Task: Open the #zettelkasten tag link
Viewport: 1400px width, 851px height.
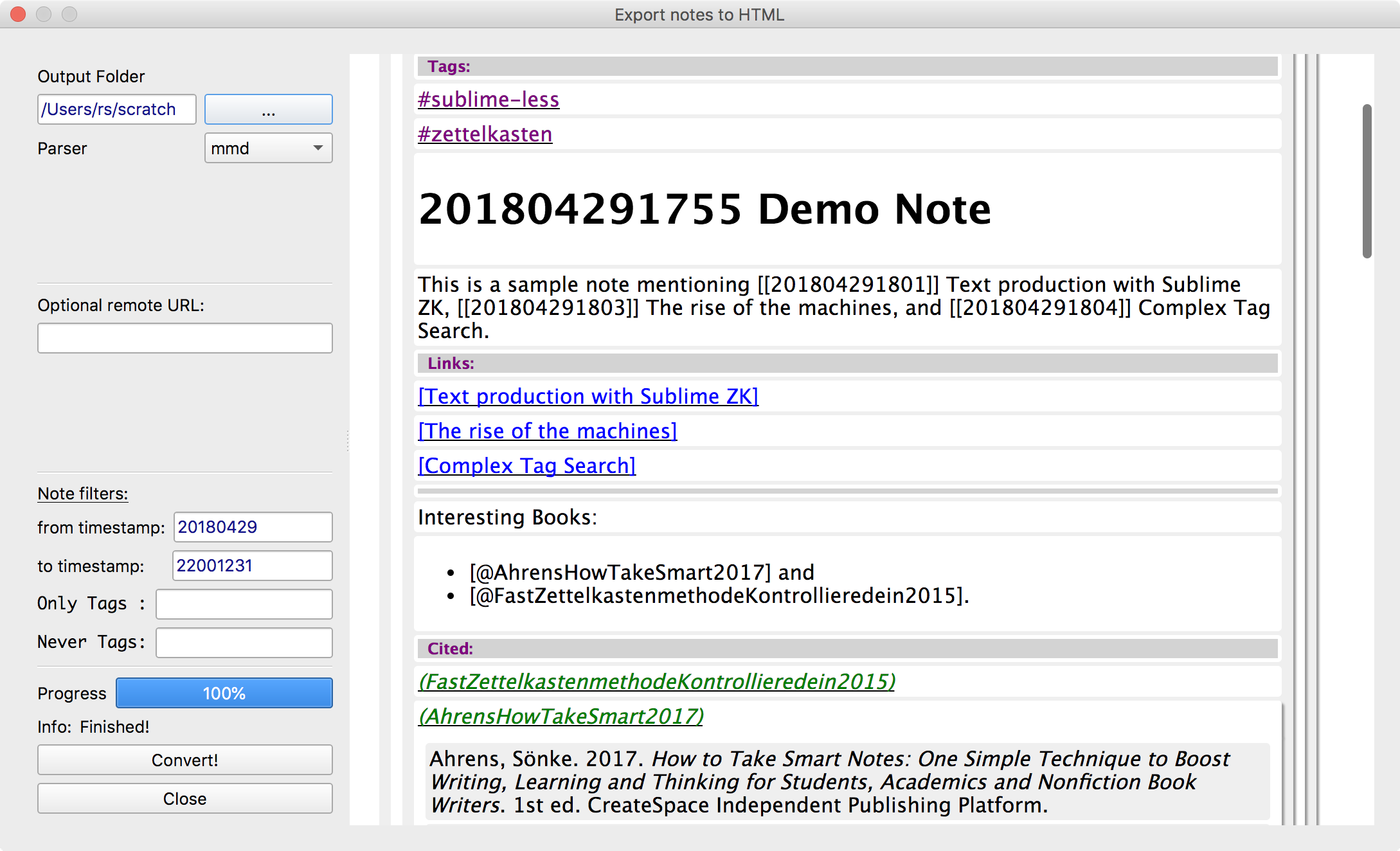Action: pyautogui.click(x=485, y=134)
